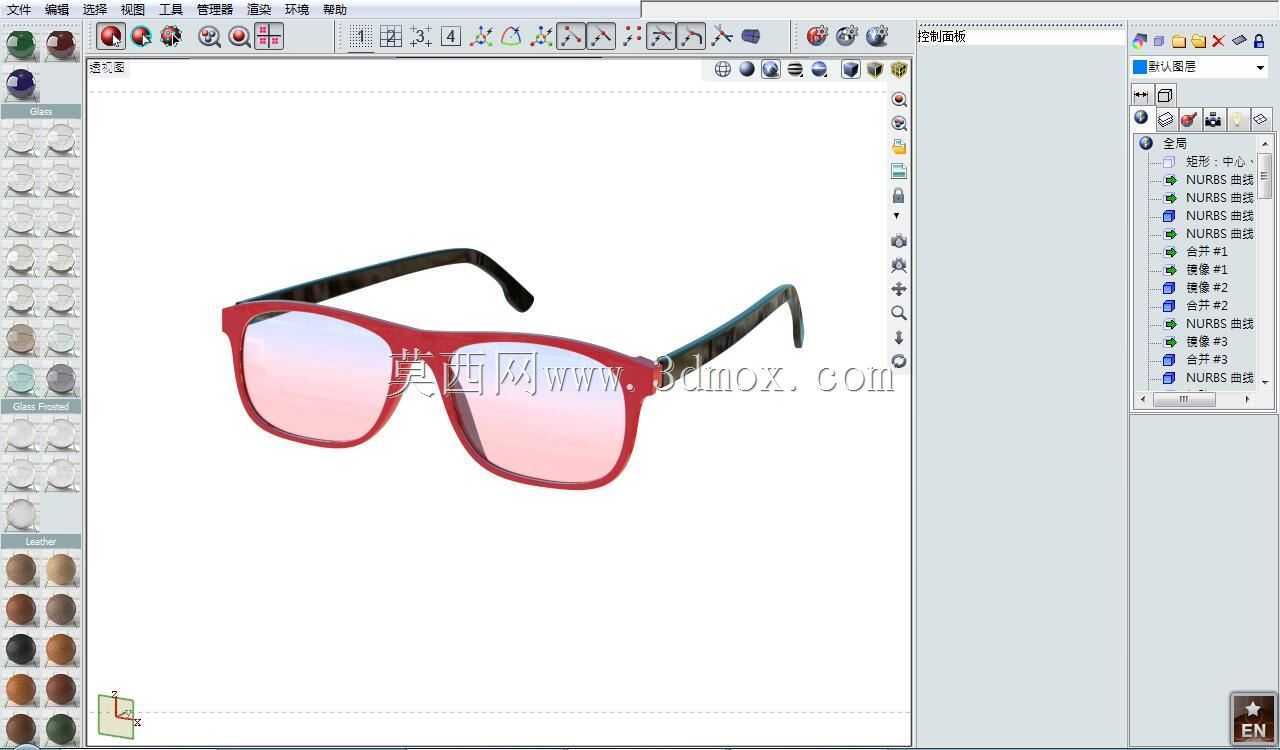
Task: Expand the small arrow under viewport lock icon
Action: pyautogui.click(x=896, y=215)
